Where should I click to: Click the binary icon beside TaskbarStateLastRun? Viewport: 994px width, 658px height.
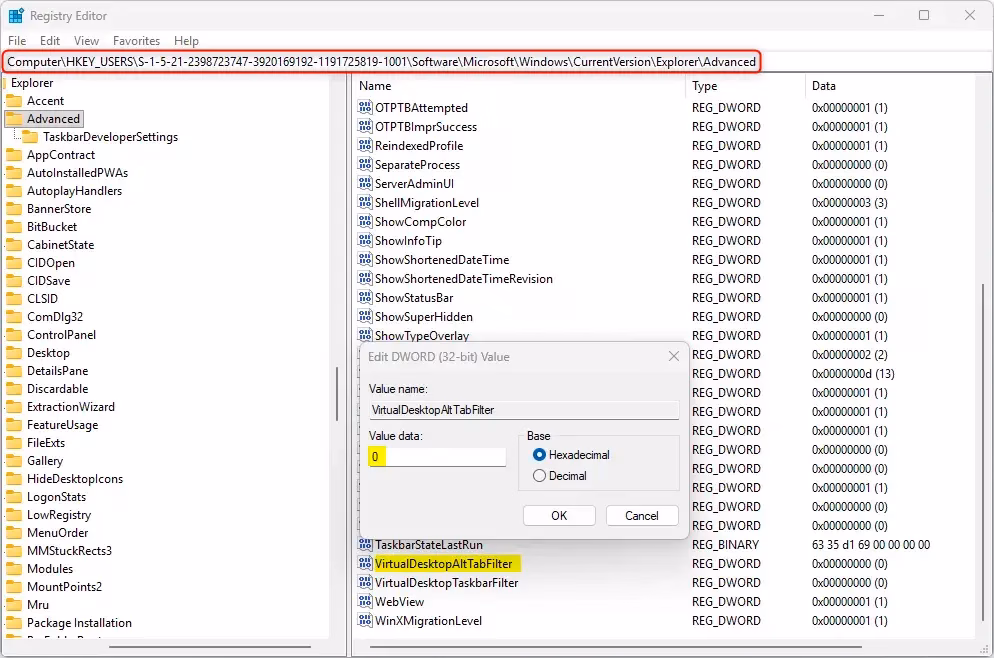point(365,545)
